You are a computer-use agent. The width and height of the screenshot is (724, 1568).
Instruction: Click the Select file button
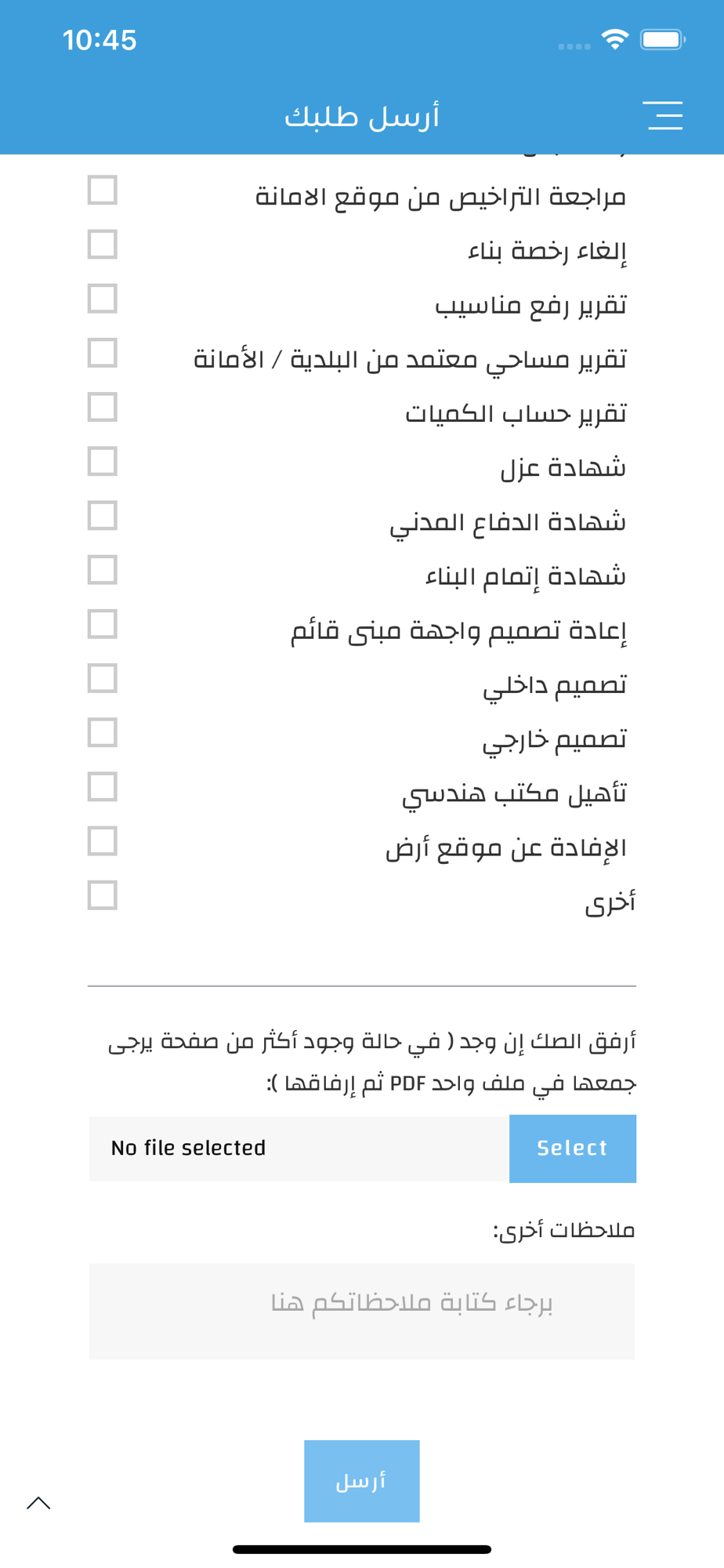tap(573, 1149)
